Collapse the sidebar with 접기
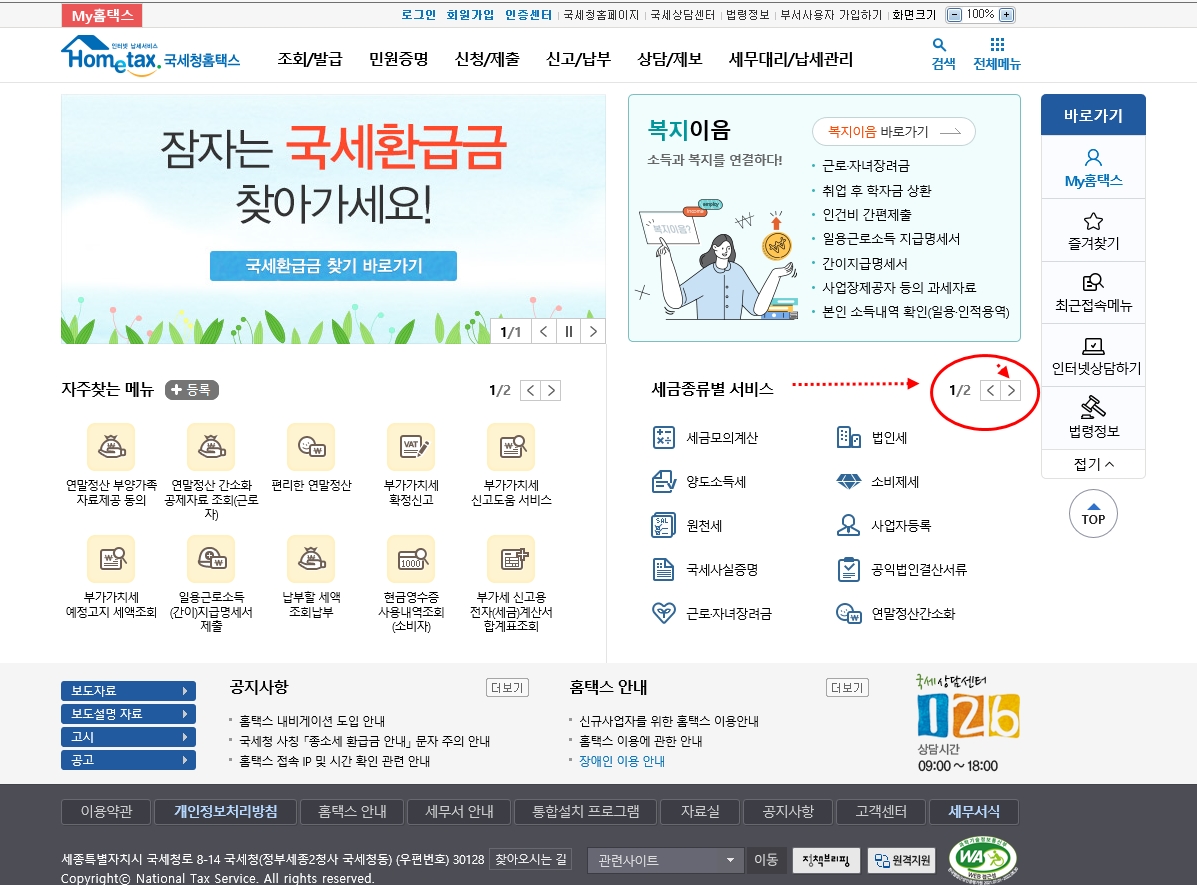The image size is (1197, 885). point(1093,464)
